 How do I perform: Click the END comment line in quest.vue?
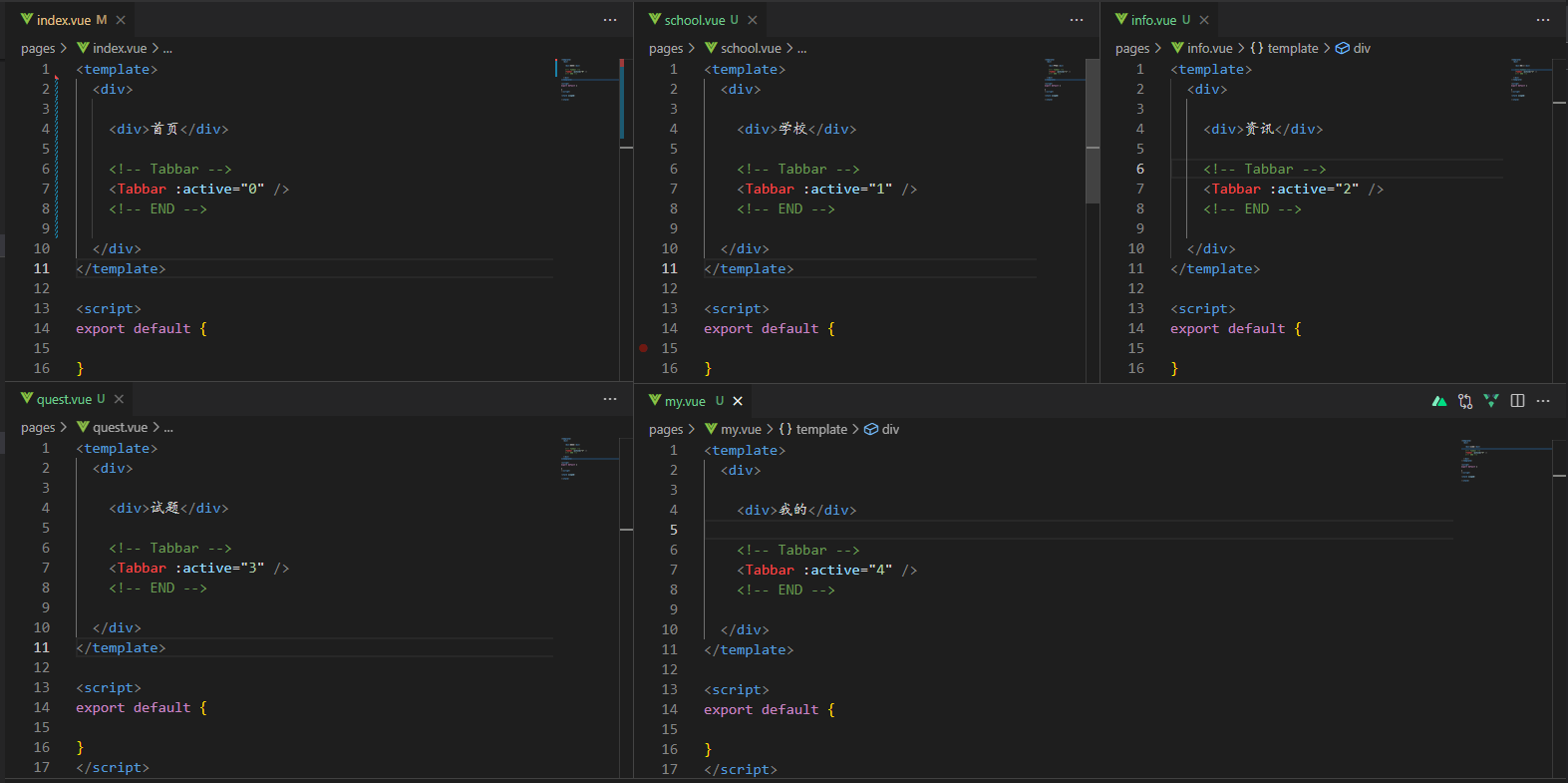(x=158, y=587)
